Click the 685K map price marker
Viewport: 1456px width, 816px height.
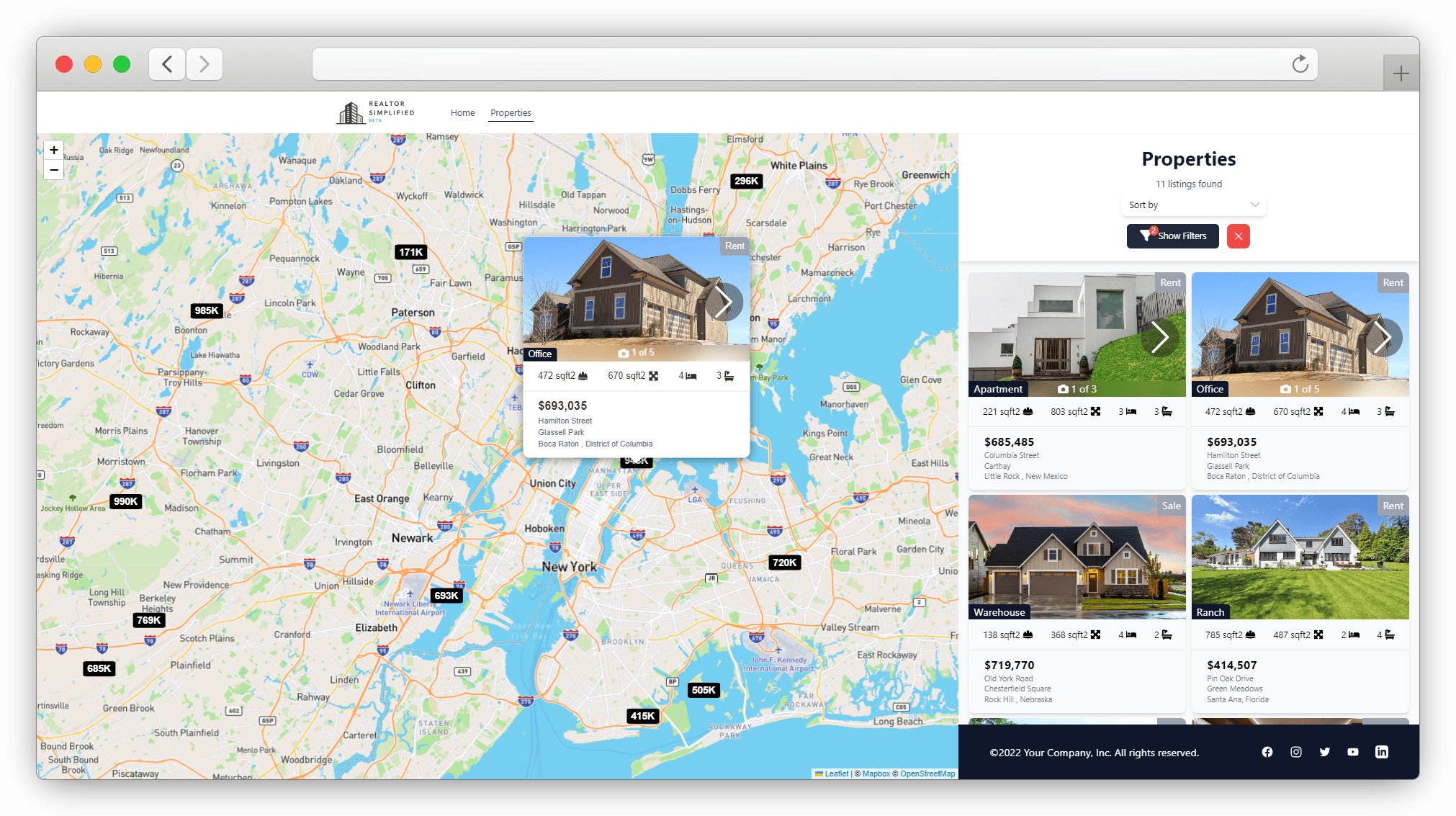point(99,668)
